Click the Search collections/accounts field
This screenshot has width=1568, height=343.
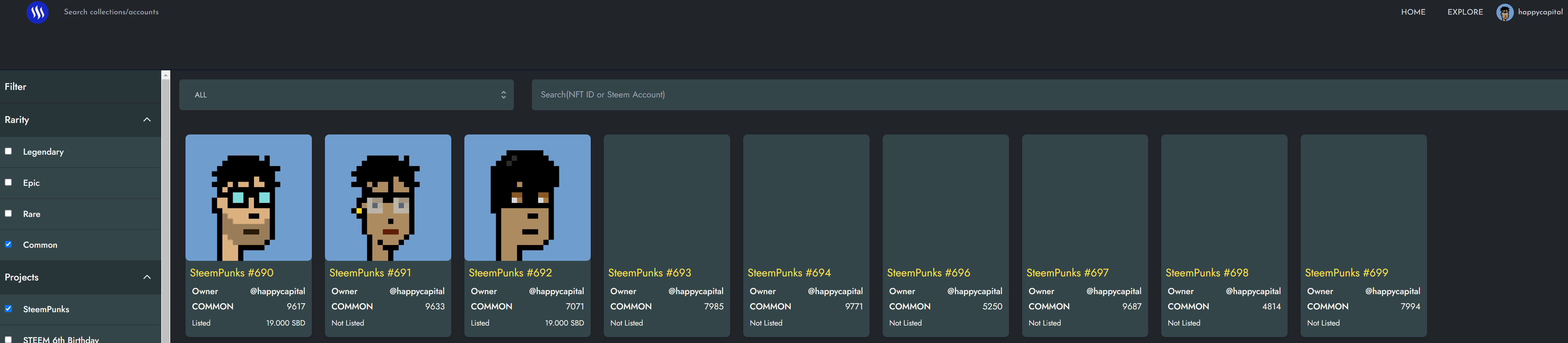pos(111,12)
